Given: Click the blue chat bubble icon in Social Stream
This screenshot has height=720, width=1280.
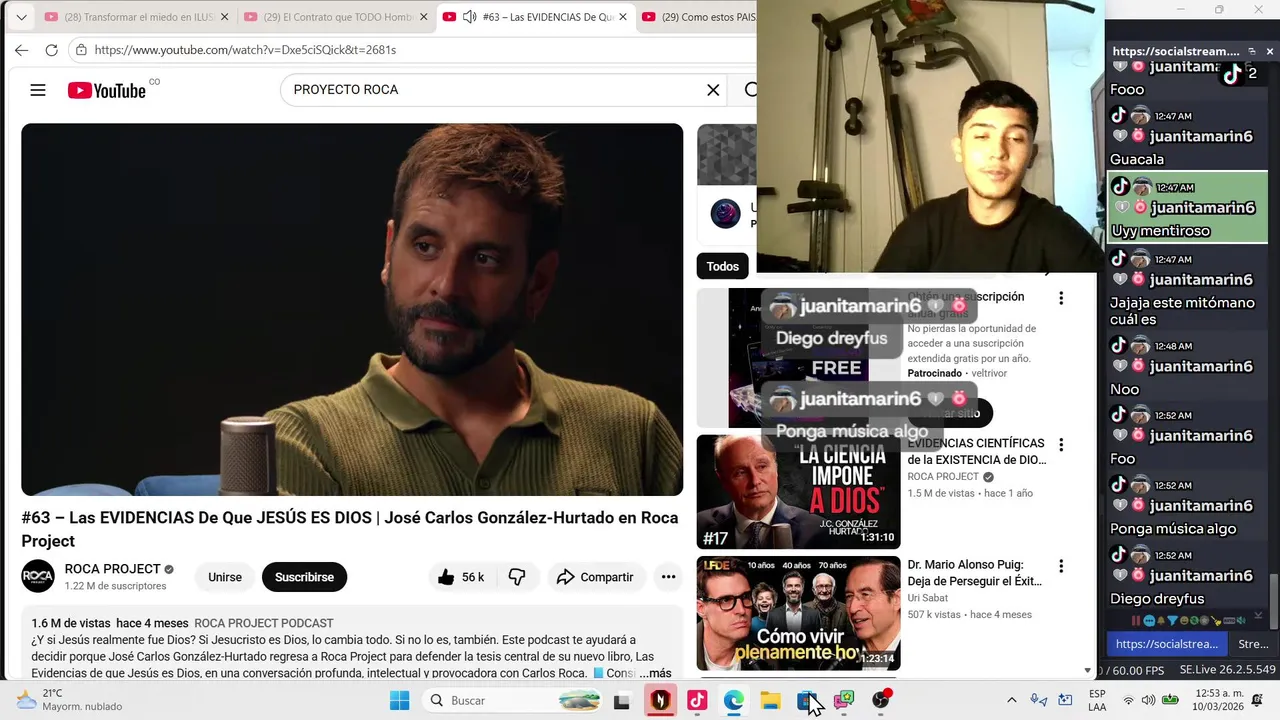Looking at the screenshot, I should 1149,620.
